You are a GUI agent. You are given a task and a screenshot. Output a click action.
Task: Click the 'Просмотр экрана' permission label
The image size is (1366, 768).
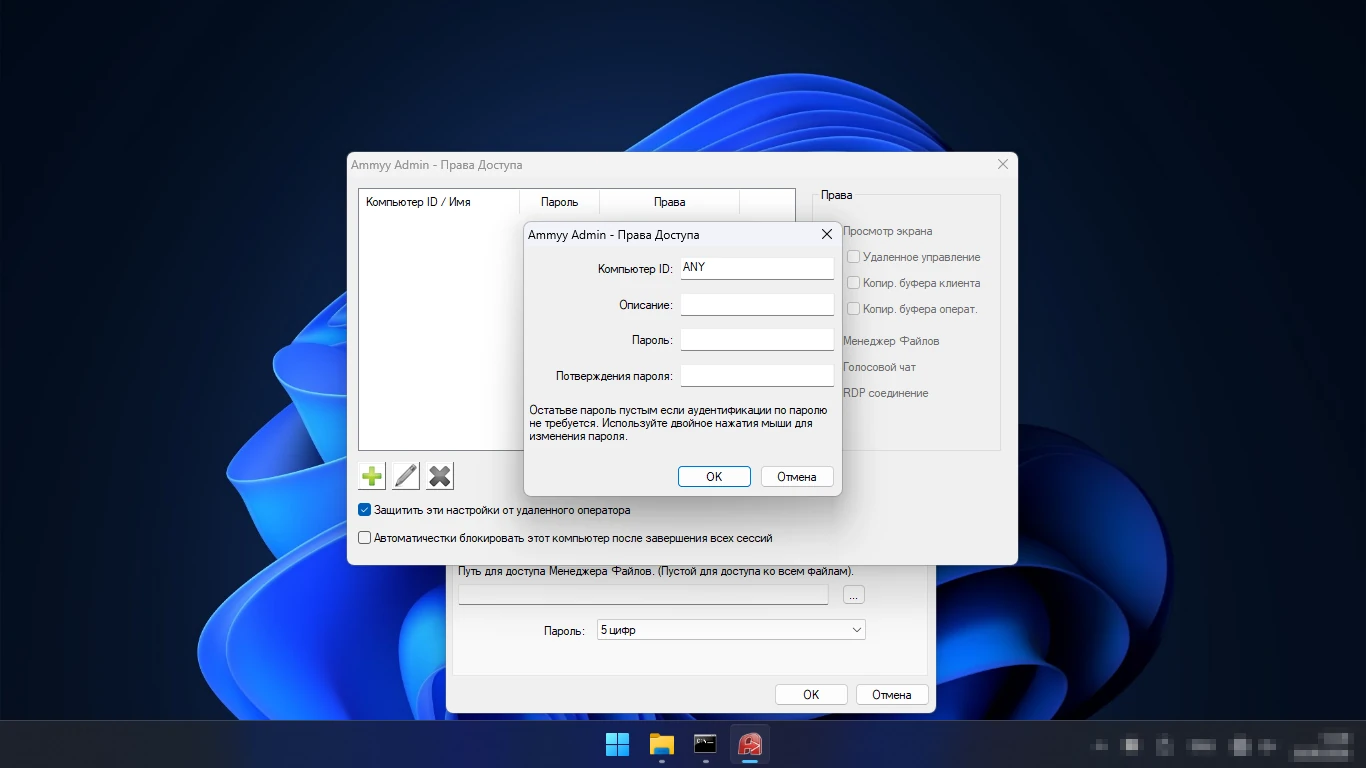[887, 231]
